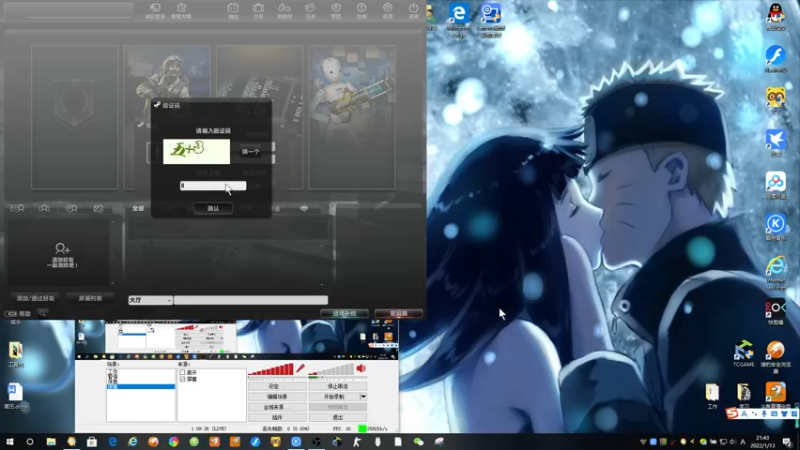Click the plugins button in streaming window
The image size is (800, 450).
(277, 417)
